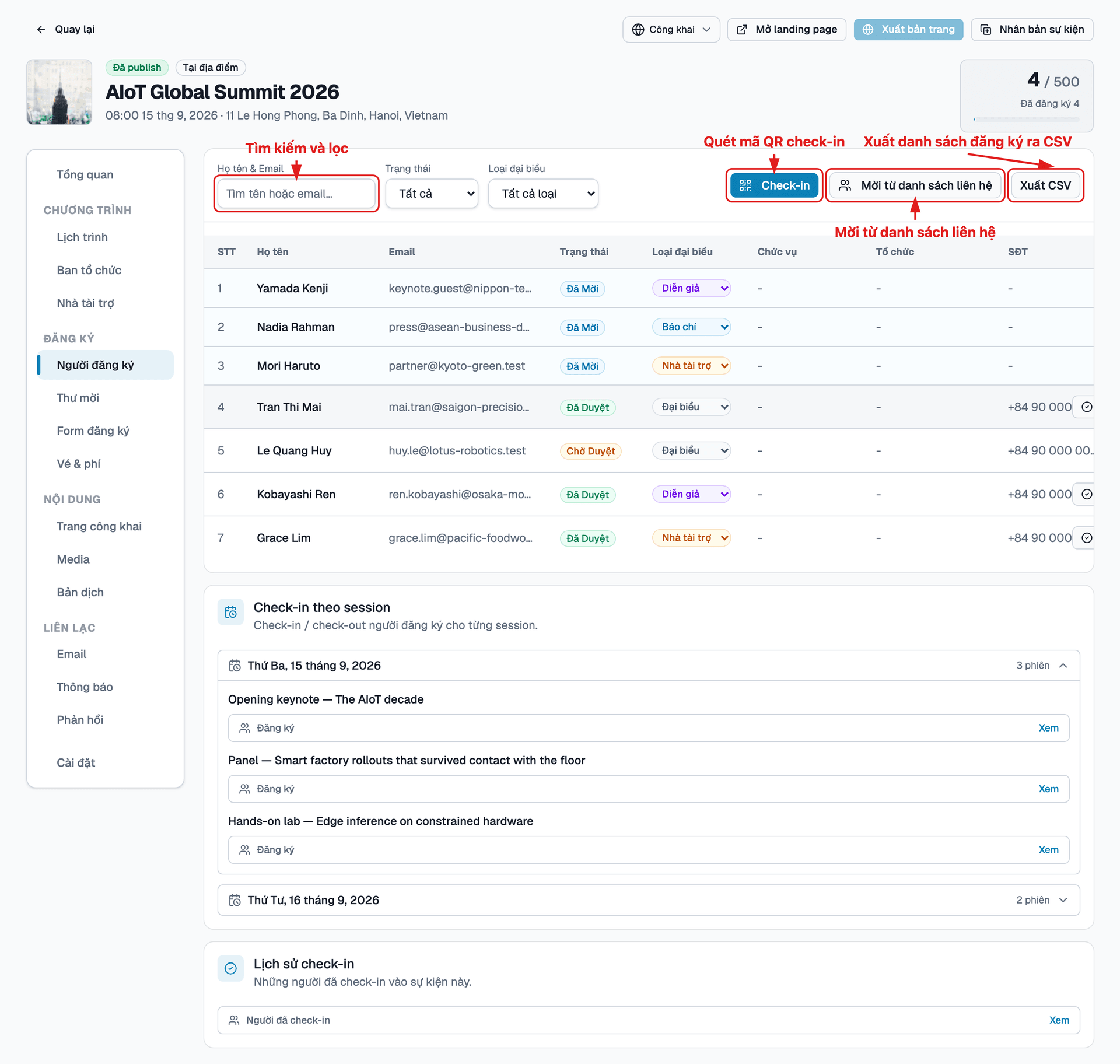Open Nhà tài trợ in the sidebar
1120x1064 pixels.
click(x=85, y=303)
